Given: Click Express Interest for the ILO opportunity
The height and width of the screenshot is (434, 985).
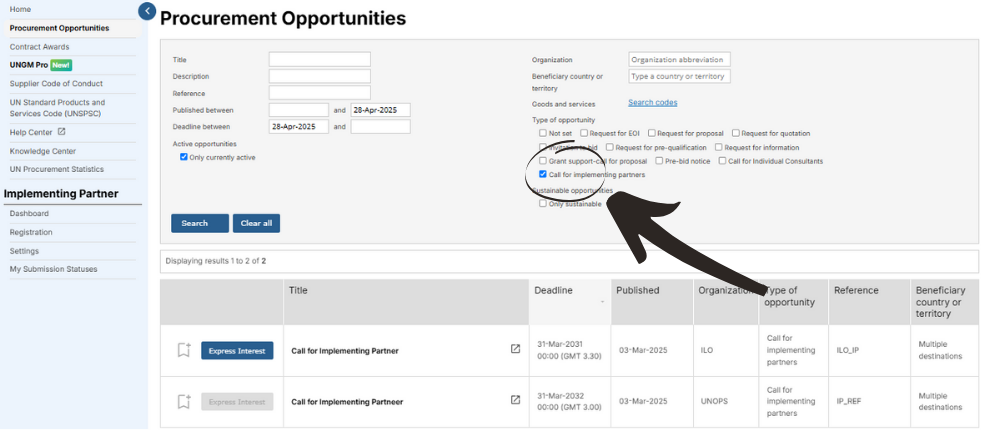Looking at the screenshot, I should point(237,351).
